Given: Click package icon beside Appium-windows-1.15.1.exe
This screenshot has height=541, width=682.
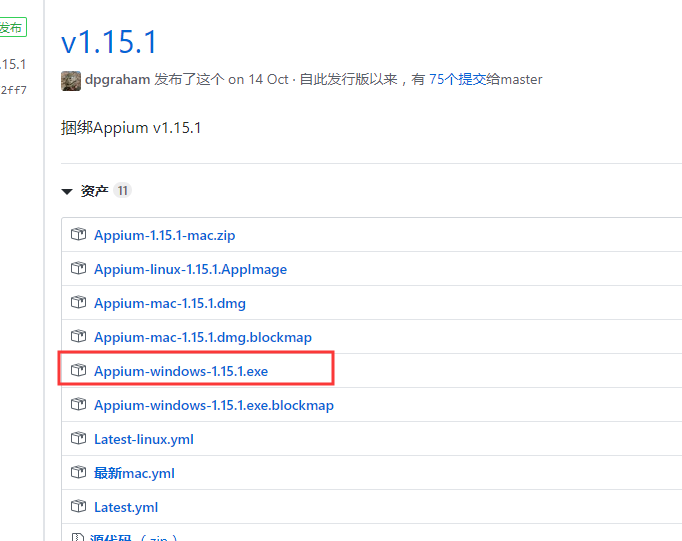Looking at the screenshot, I should (78, 370).
